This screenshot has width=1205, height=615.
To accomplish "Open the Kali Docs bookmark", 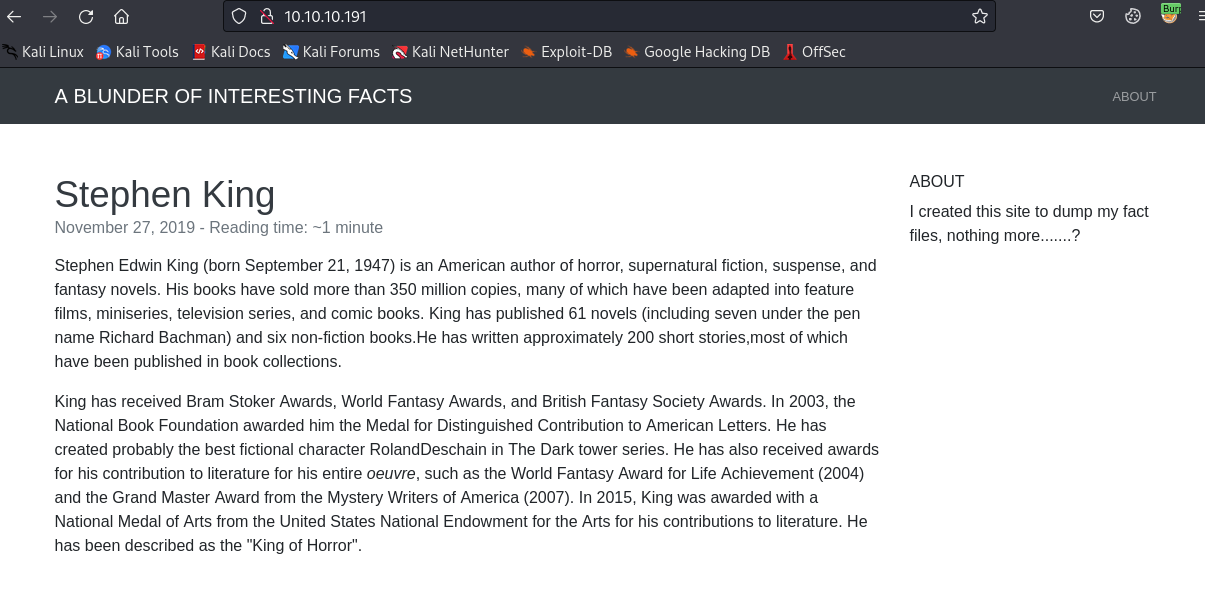I will pyautogui.click(x=231, y=52).
